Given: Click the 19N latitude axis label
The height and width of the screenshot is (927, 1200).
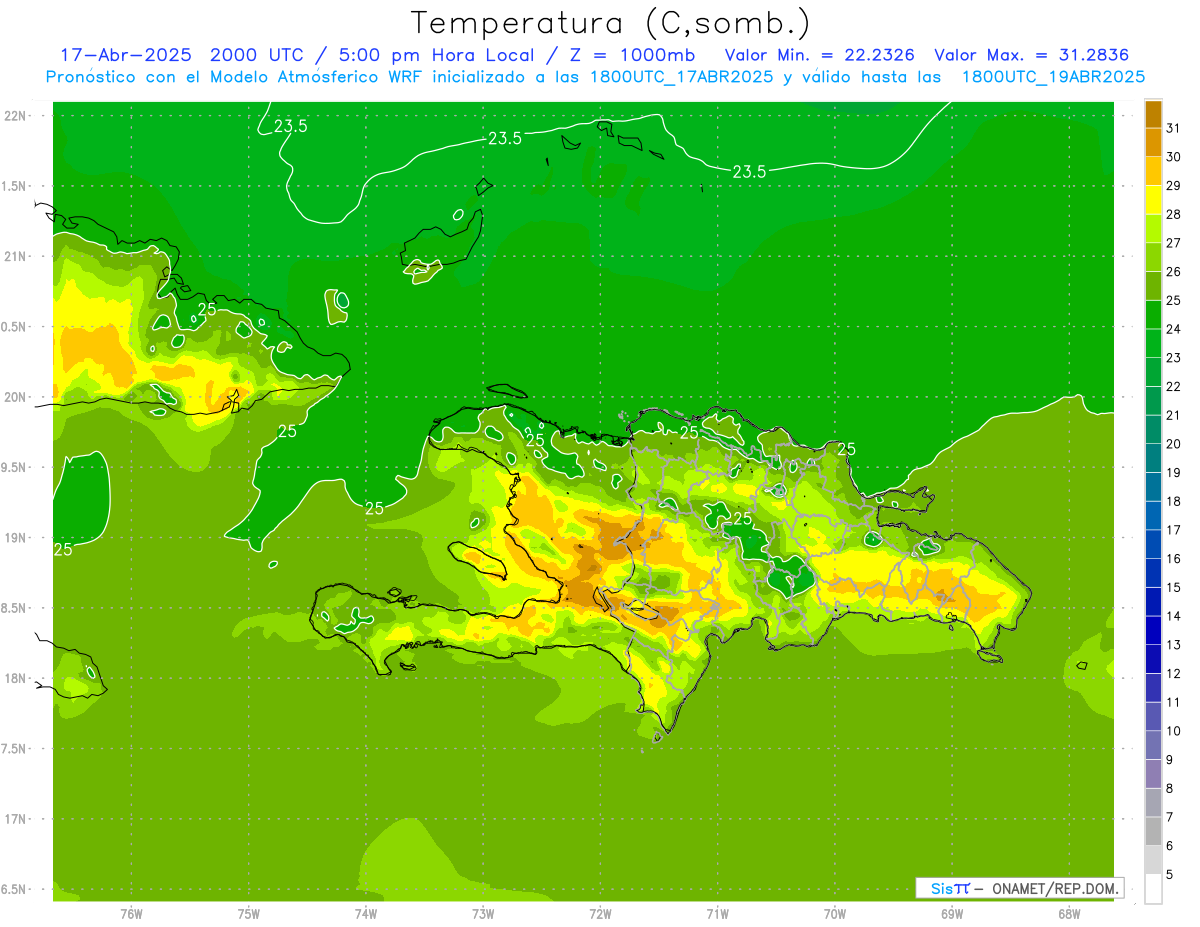Looking at the screenshot, I should pos(15,538).
